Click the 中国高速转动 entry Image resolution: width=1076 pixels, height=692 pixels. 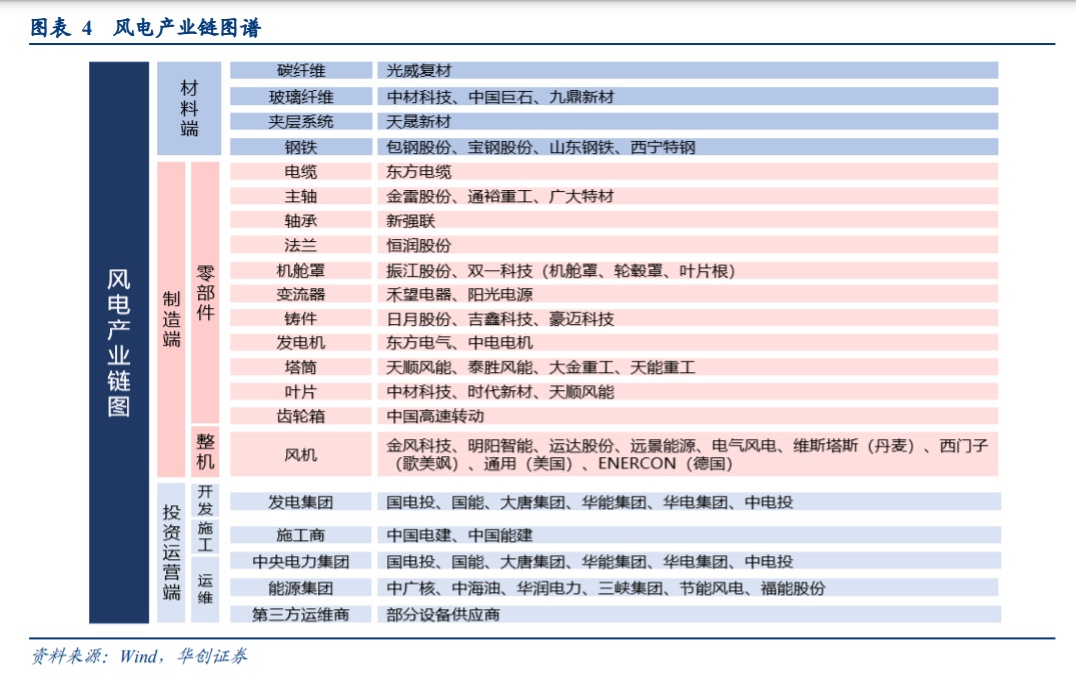(x=688, y=416)
